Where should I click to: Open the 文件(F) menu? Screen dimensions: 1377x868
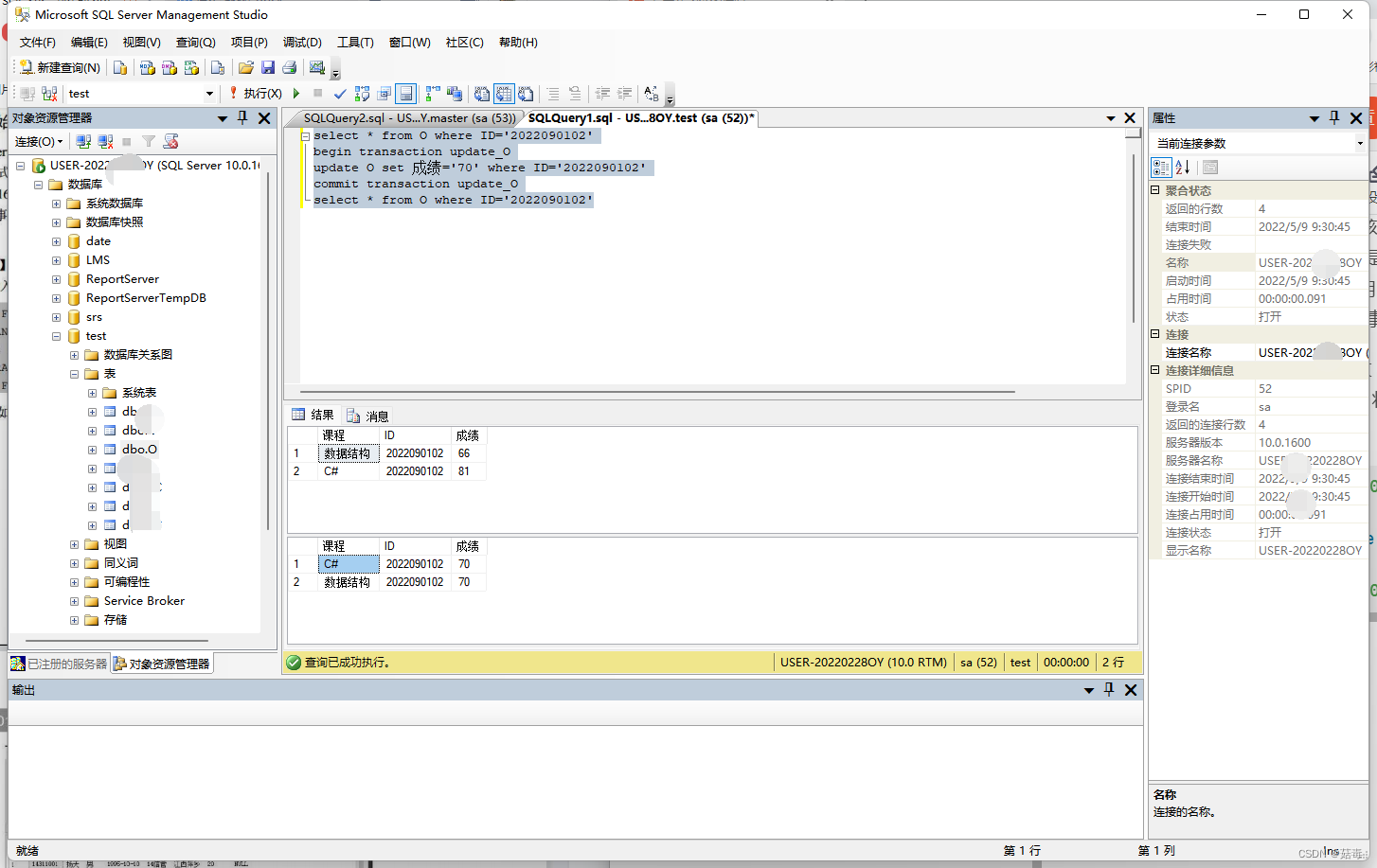point(38,43)
